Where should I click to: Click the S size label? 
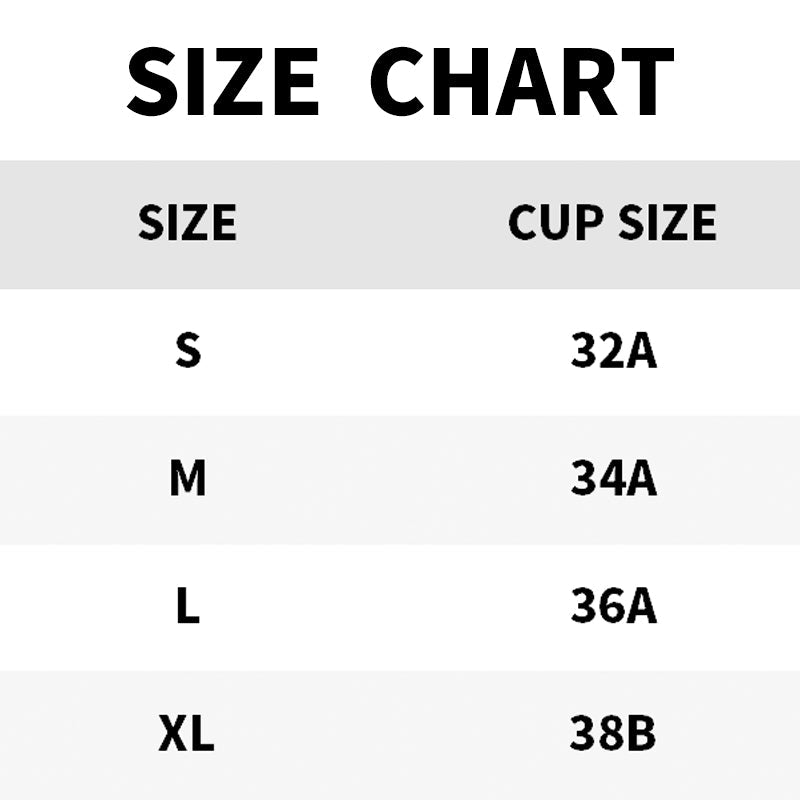click(188, 350)
